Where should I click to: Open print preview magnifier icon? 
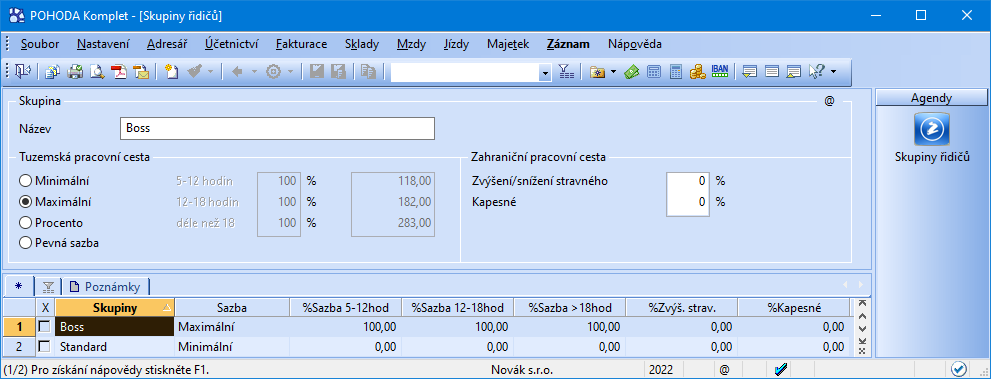(97, 72)
